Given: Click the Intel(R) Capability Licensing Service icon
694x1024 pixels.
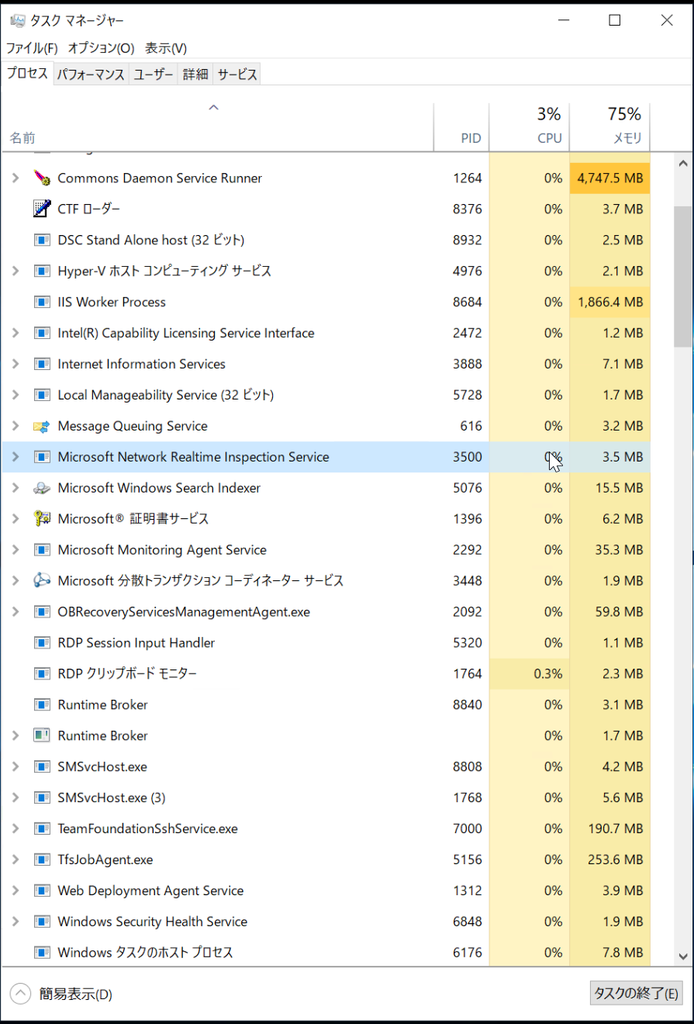Looking at the screenshot, I should 42,333.
